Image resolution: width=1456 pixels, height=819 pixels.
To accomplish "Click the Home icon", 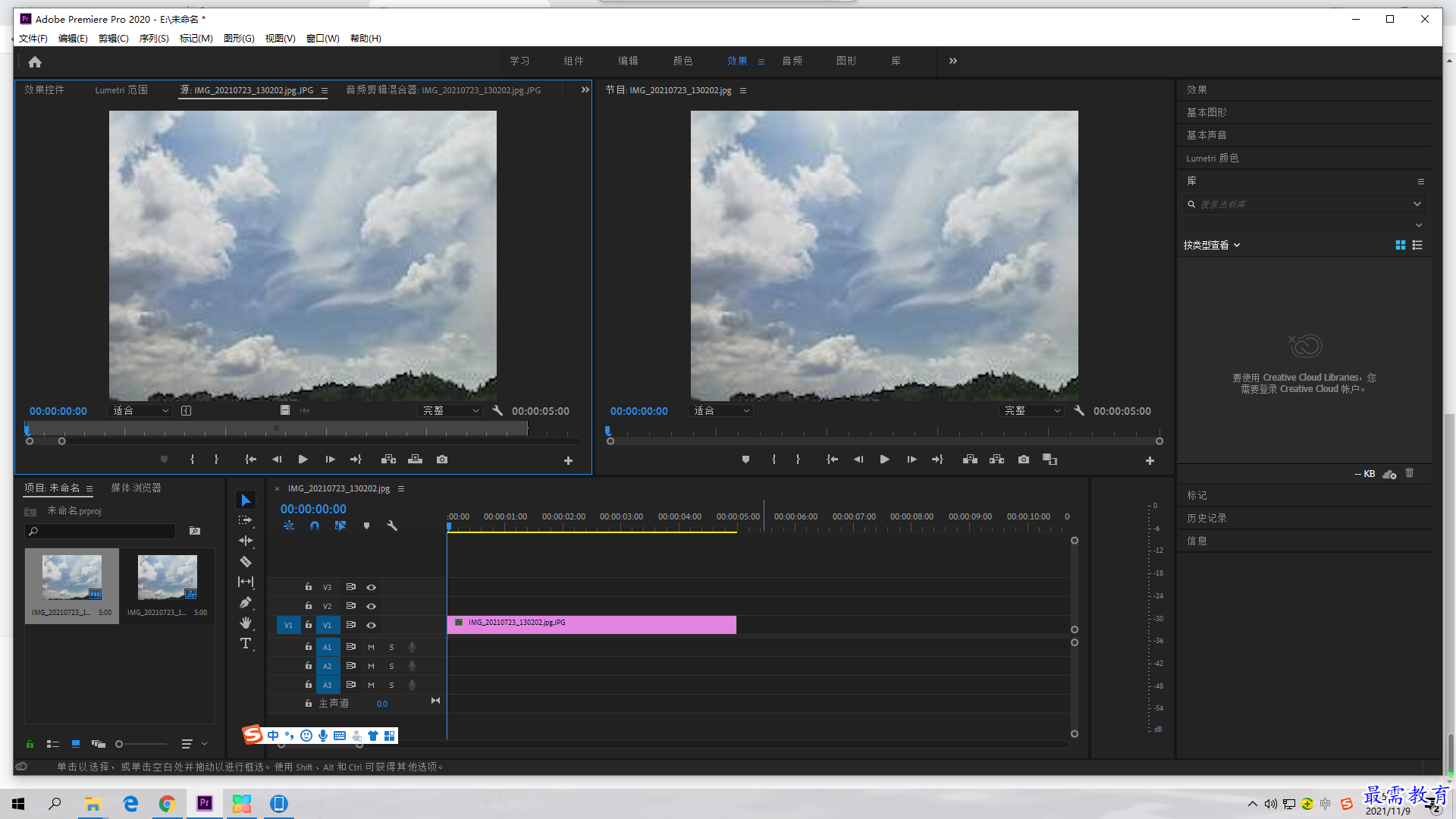I will (35, 61).
